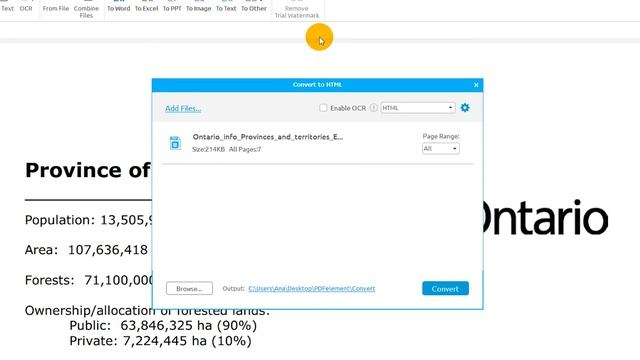Click the Ontario logo in the document
Viewport: 640px width, 360px height.
(x=545, y=218)
